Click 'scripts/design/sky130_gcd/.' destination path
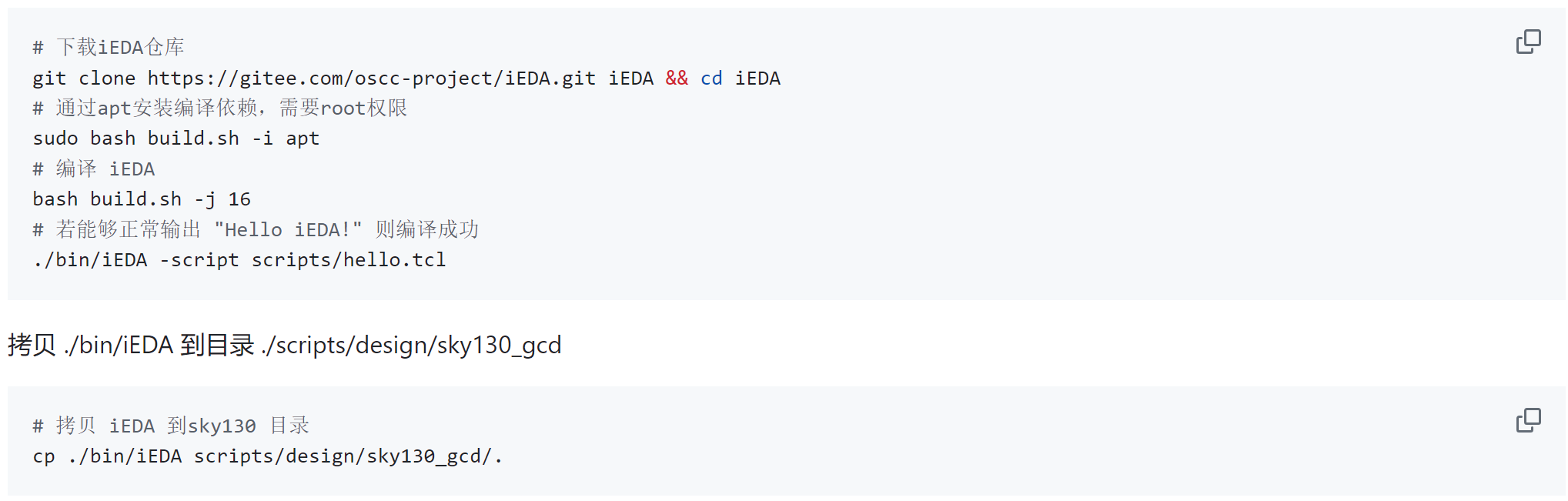1568x501 pixels. 348,456
